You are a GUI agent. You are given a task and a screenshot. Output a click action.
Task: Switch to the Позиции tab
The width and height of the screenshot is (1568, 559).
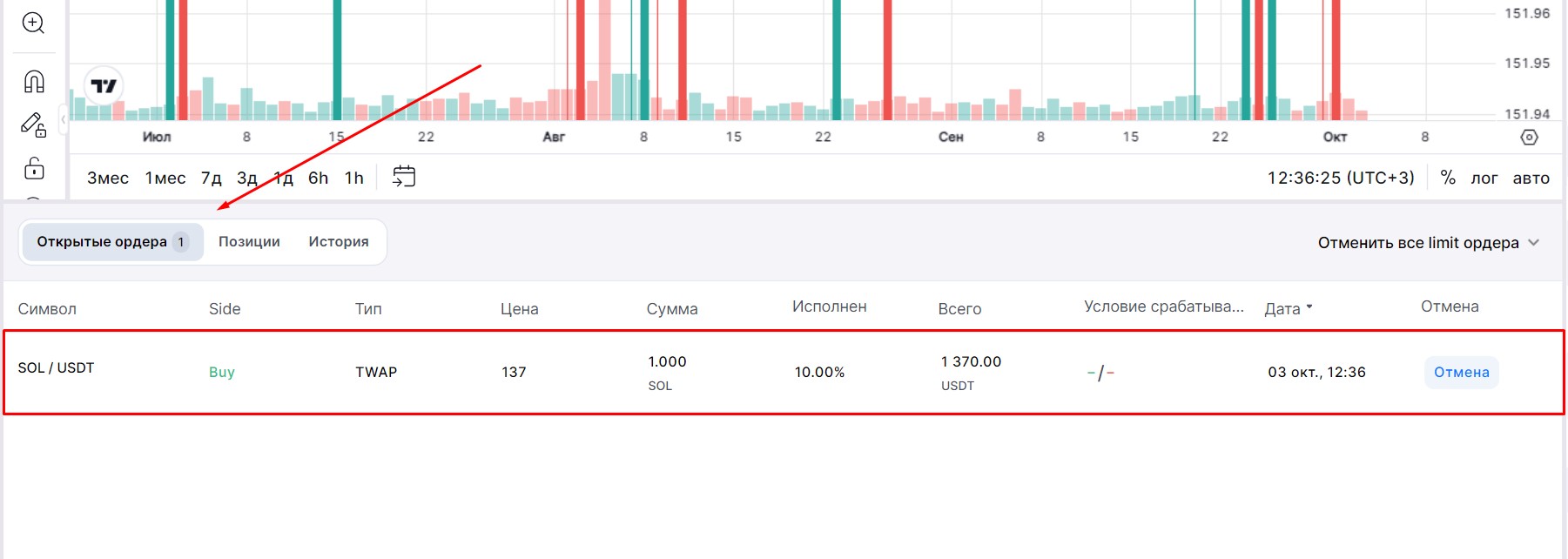(249, 242)
